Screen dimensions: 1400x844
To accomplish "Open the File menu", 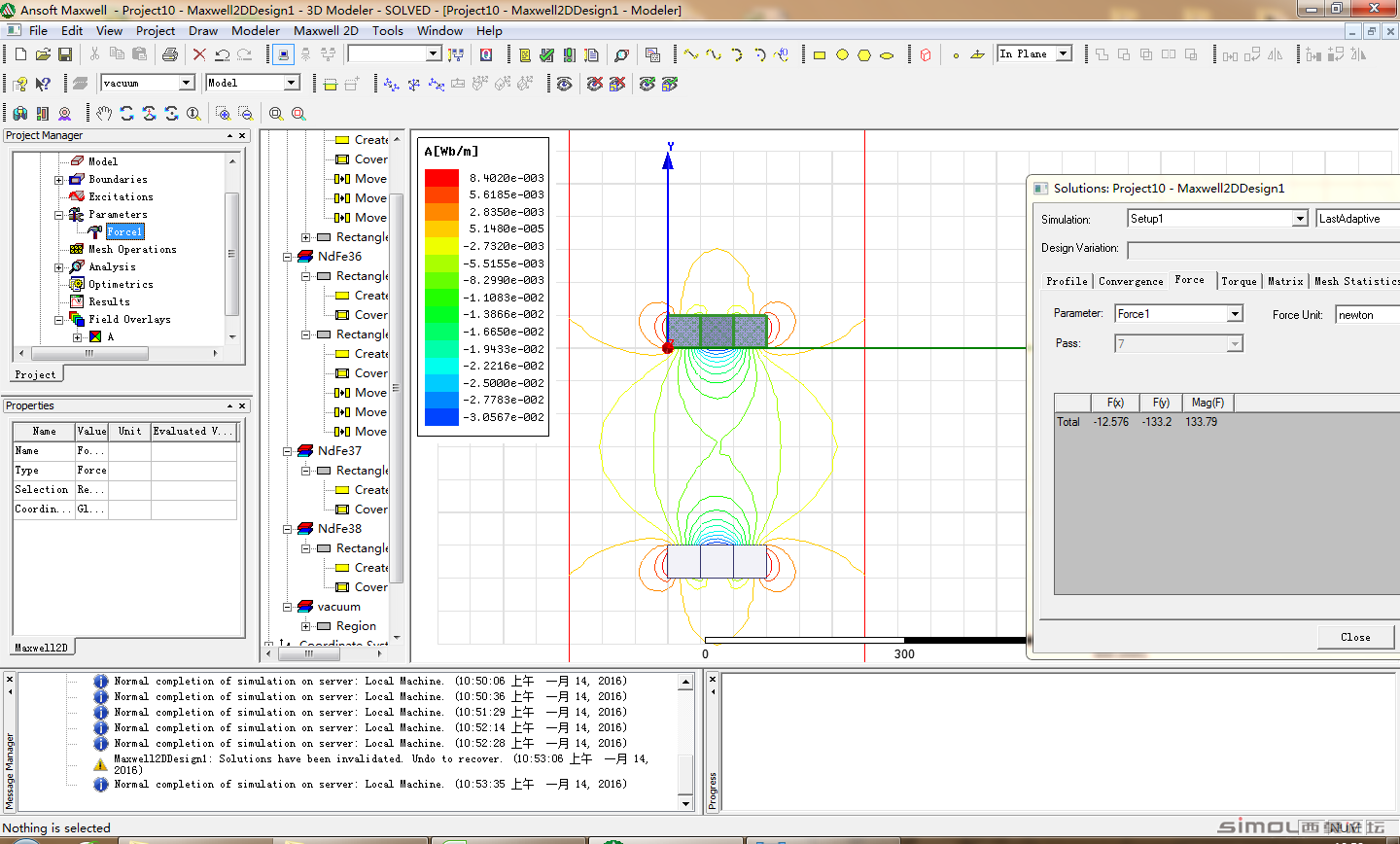I will click(39, 30).
